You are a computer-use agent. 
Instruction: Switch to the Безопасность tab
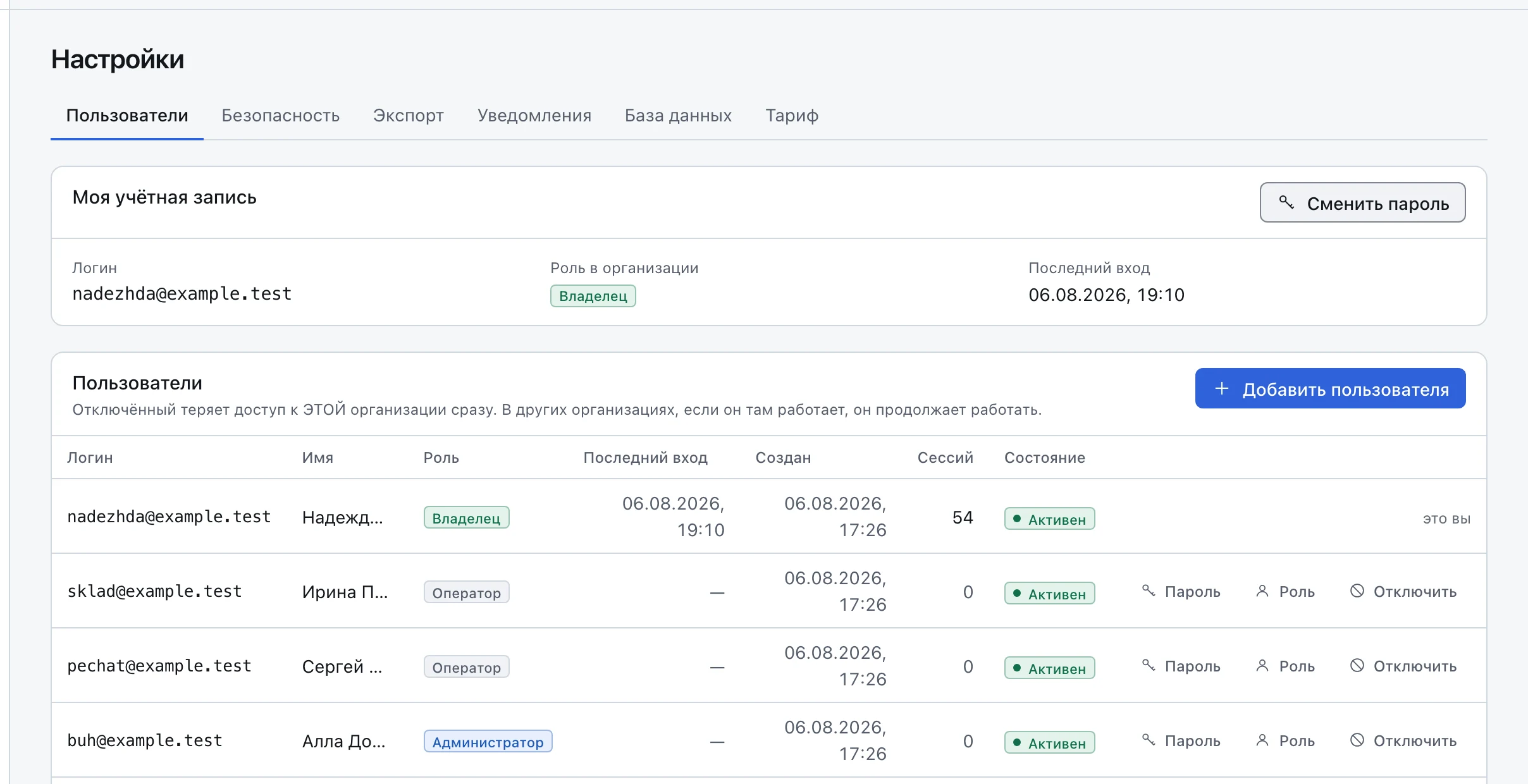click(x=281, y=116)
